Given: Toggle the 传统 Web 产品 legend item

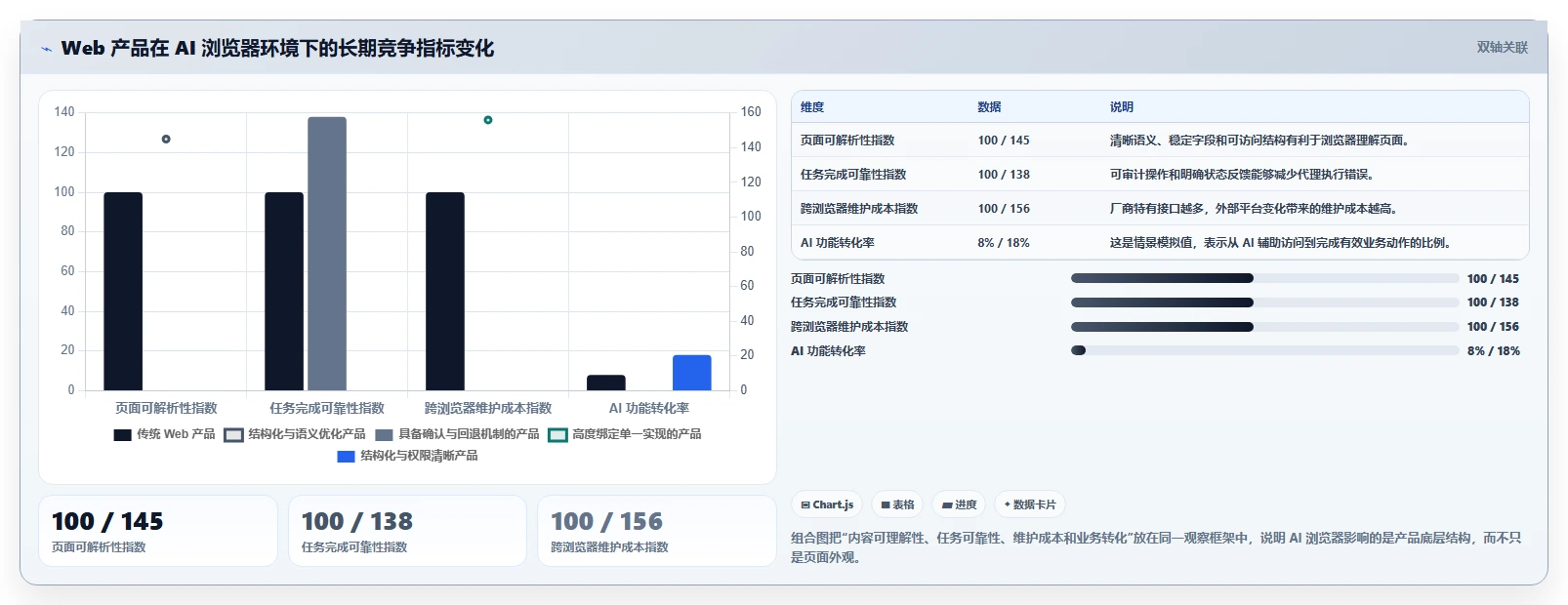Looking at the screenshot, I should click(164, 434).
